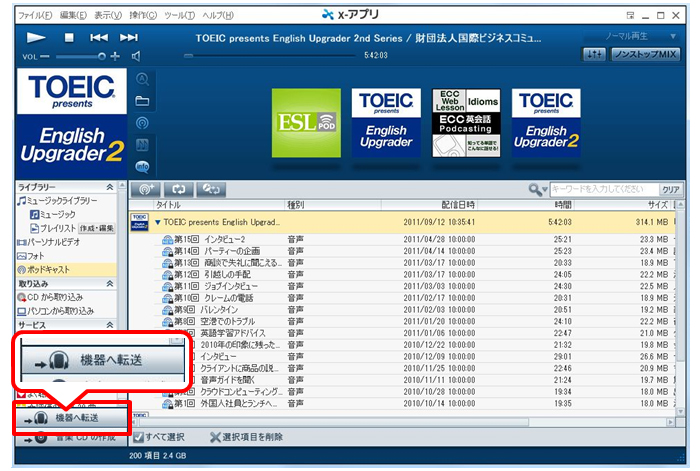Skip to the next track
Viewport: 700px width, 471px height.
click(x=129, y=37)
